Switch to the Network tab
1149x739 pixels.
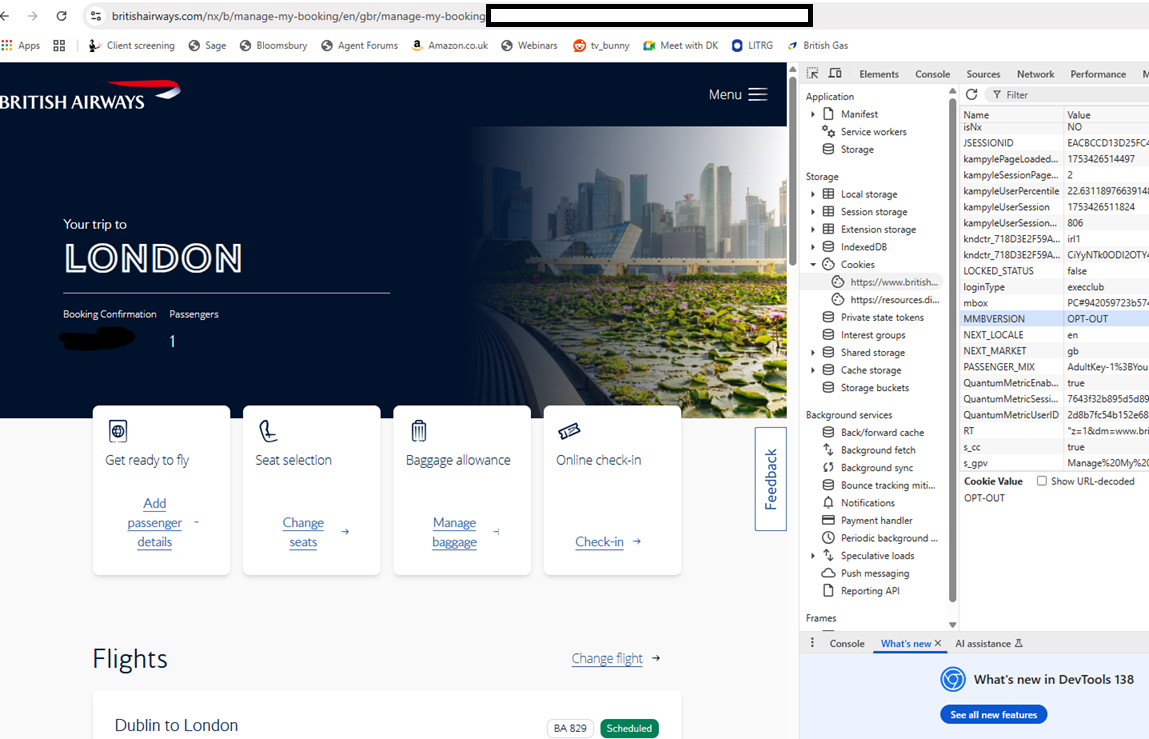pyautogui.click(x=1035, y=74)
